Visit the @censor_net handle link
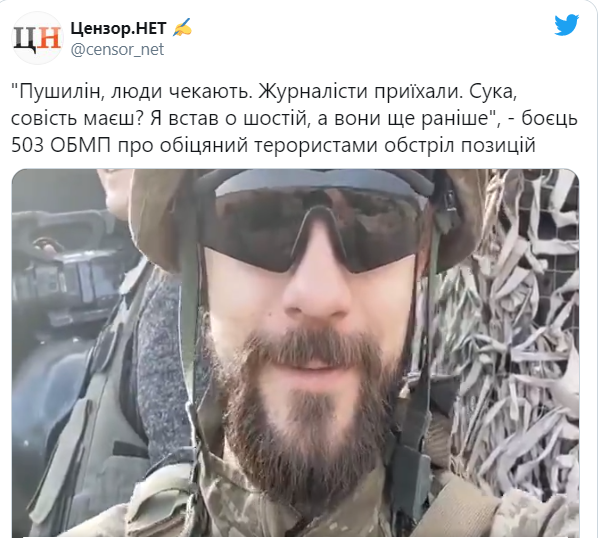Viewport: 601px width, 538px height. click(117, 50)
